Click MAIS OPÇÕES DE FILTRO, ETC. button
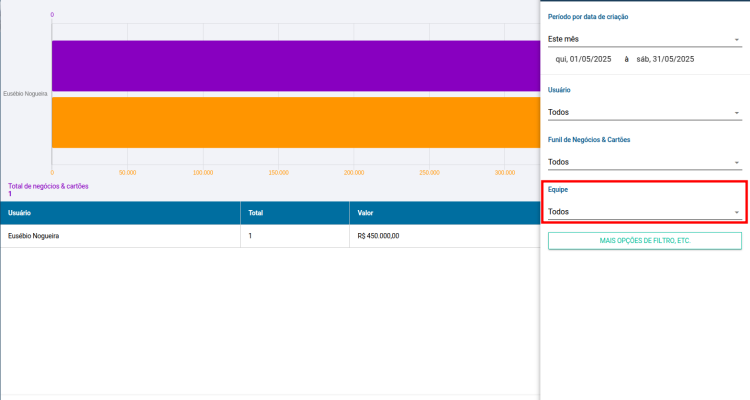This screenshot has width=750, height=400. point(644,241)
